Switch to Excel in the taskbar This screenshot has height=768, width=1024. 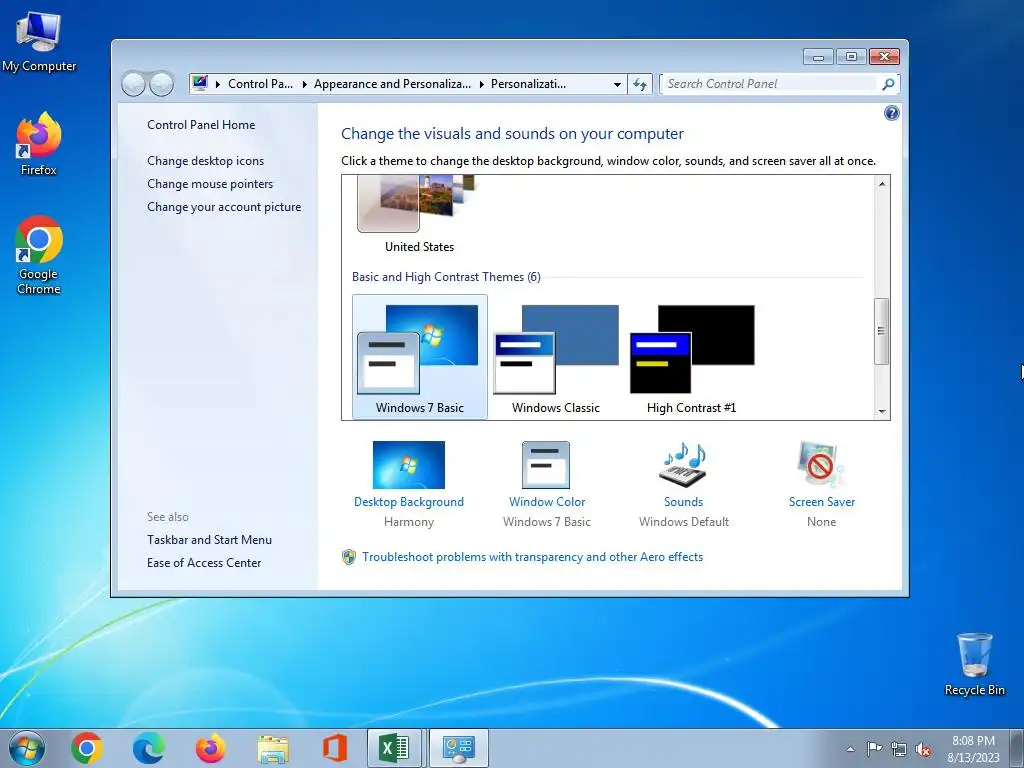394,748
